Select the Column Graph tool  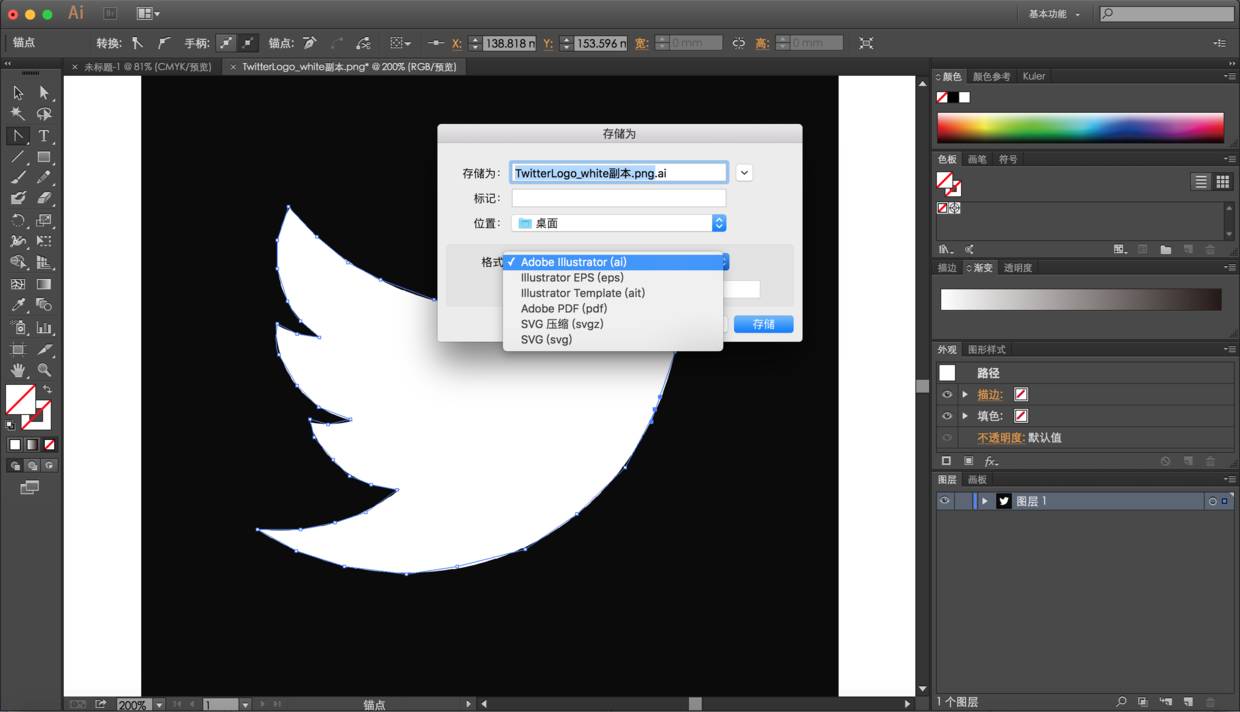tap(44, 328)
